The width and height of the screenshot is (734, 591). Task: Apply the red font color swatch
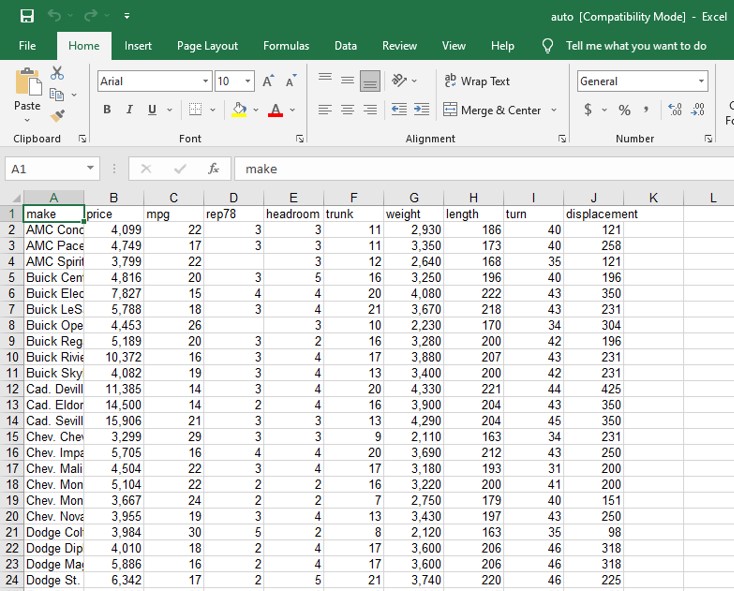[276, 110]
